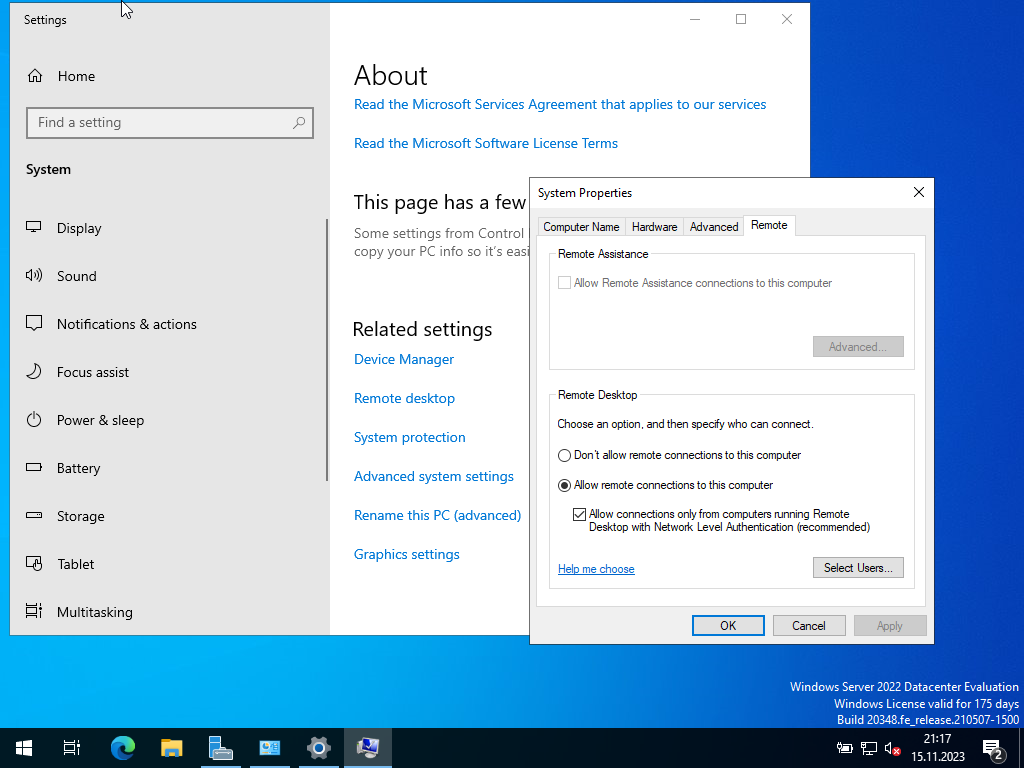Open Task View on the taskbar
The height and width of the screenshot is (768, 1024).
pos(72,748)
